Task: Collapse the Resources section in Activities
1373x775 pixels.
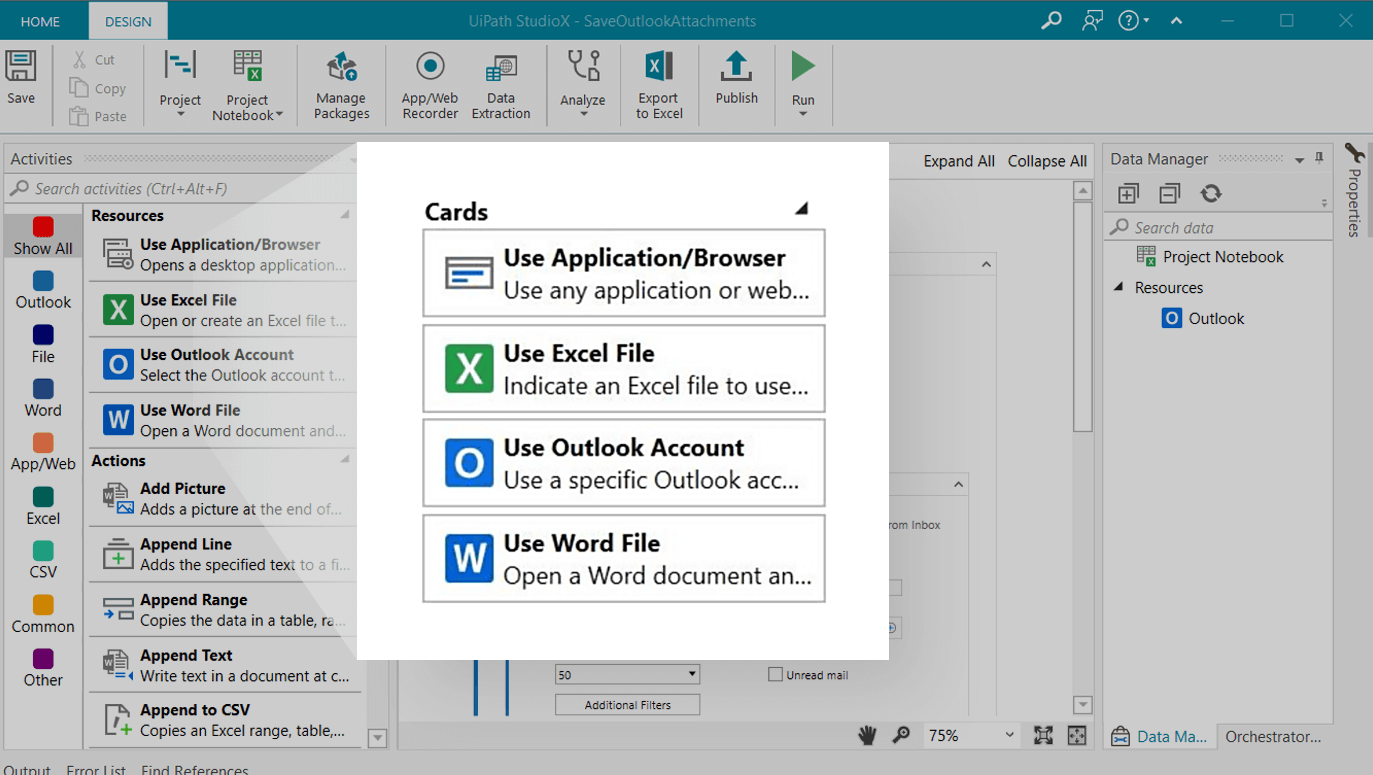Action: tap(344, 214)
